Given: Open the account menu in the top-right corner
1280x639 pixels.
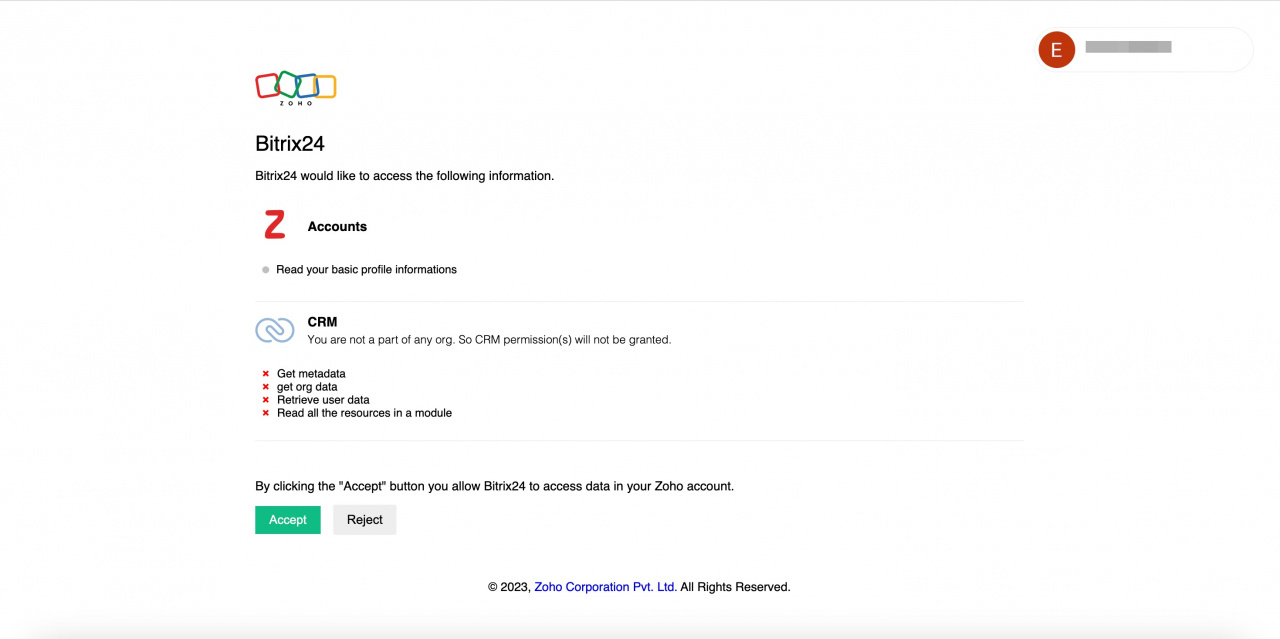Looking at the screenshot, I should [x=1144, y=49].
